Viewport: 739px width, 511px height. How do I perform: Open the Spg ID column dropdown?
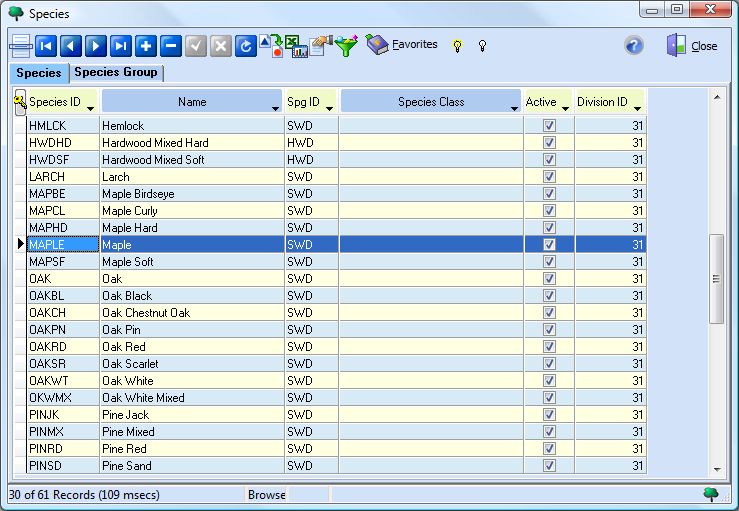[329, 106]
